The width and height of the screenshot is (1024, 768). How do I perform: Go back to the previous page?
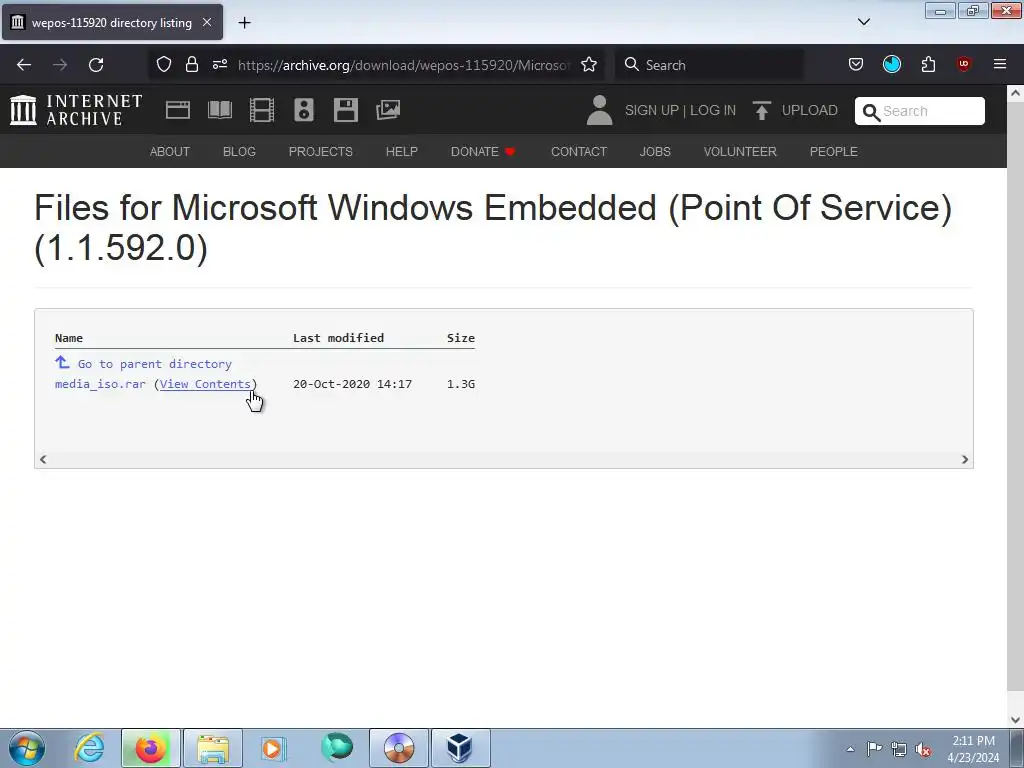click(24, 65)
